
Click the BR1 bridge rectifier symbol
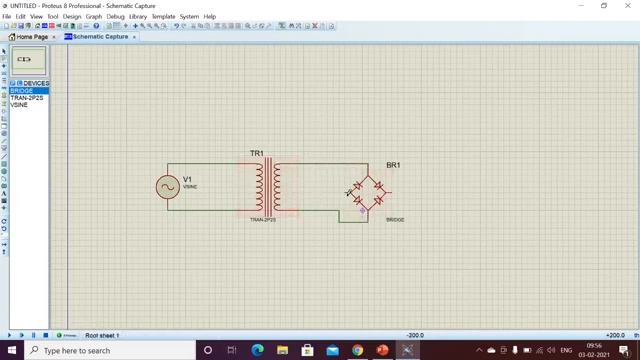pyautogui.click(x=368, y=193)
